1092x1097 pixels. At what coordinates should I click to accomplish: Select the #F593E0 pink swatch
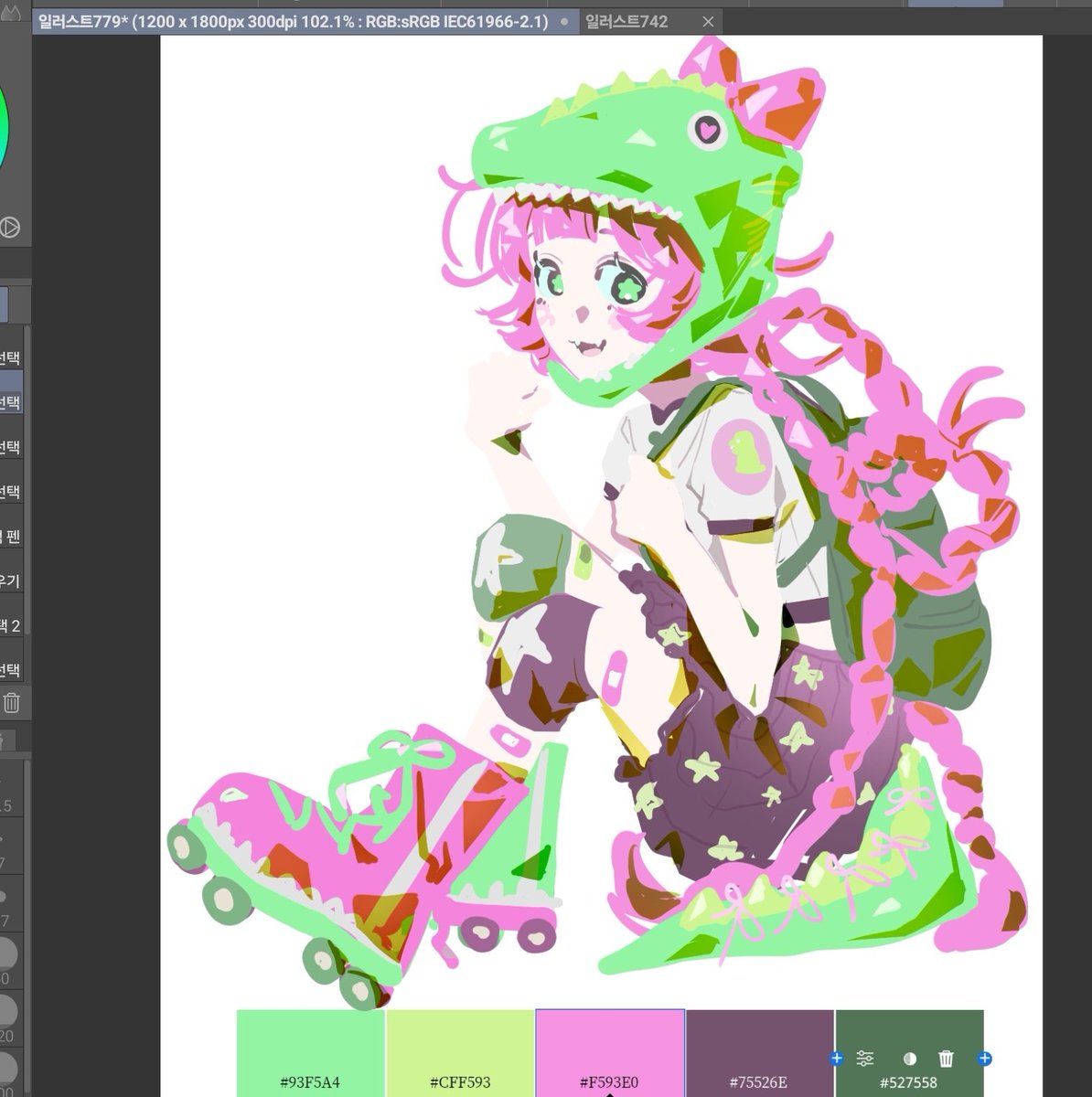[610, 1053]
